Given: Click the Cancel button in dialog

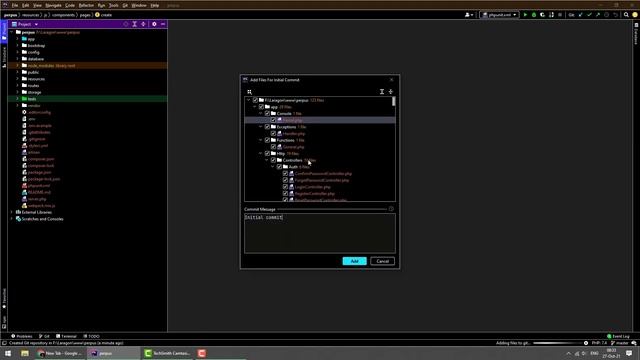Looking at the screenshot, I should [382, 261].
